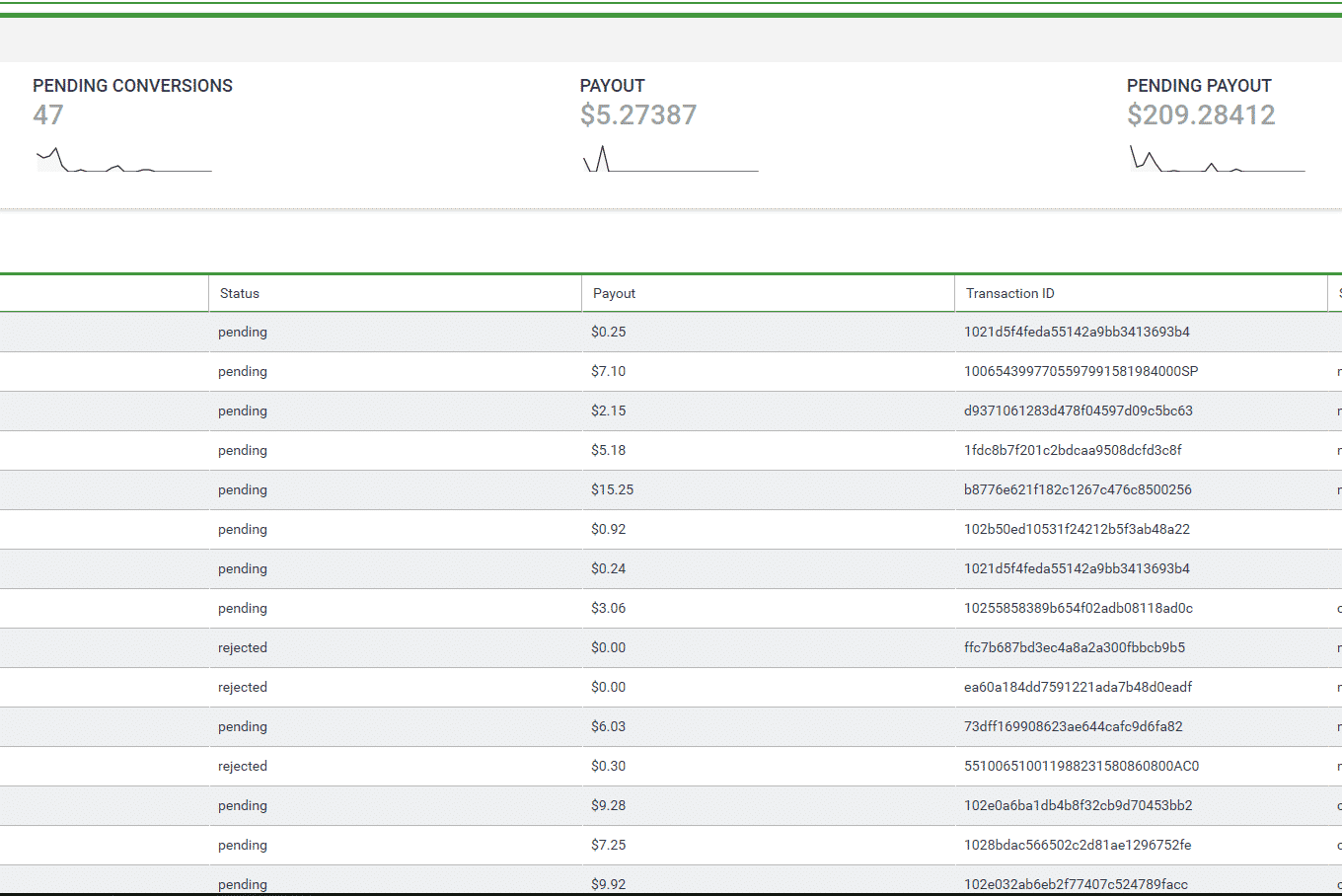
Task: Click the pending status in the $5.18 row
Action: pyautogui.click(x=243, y=451)
